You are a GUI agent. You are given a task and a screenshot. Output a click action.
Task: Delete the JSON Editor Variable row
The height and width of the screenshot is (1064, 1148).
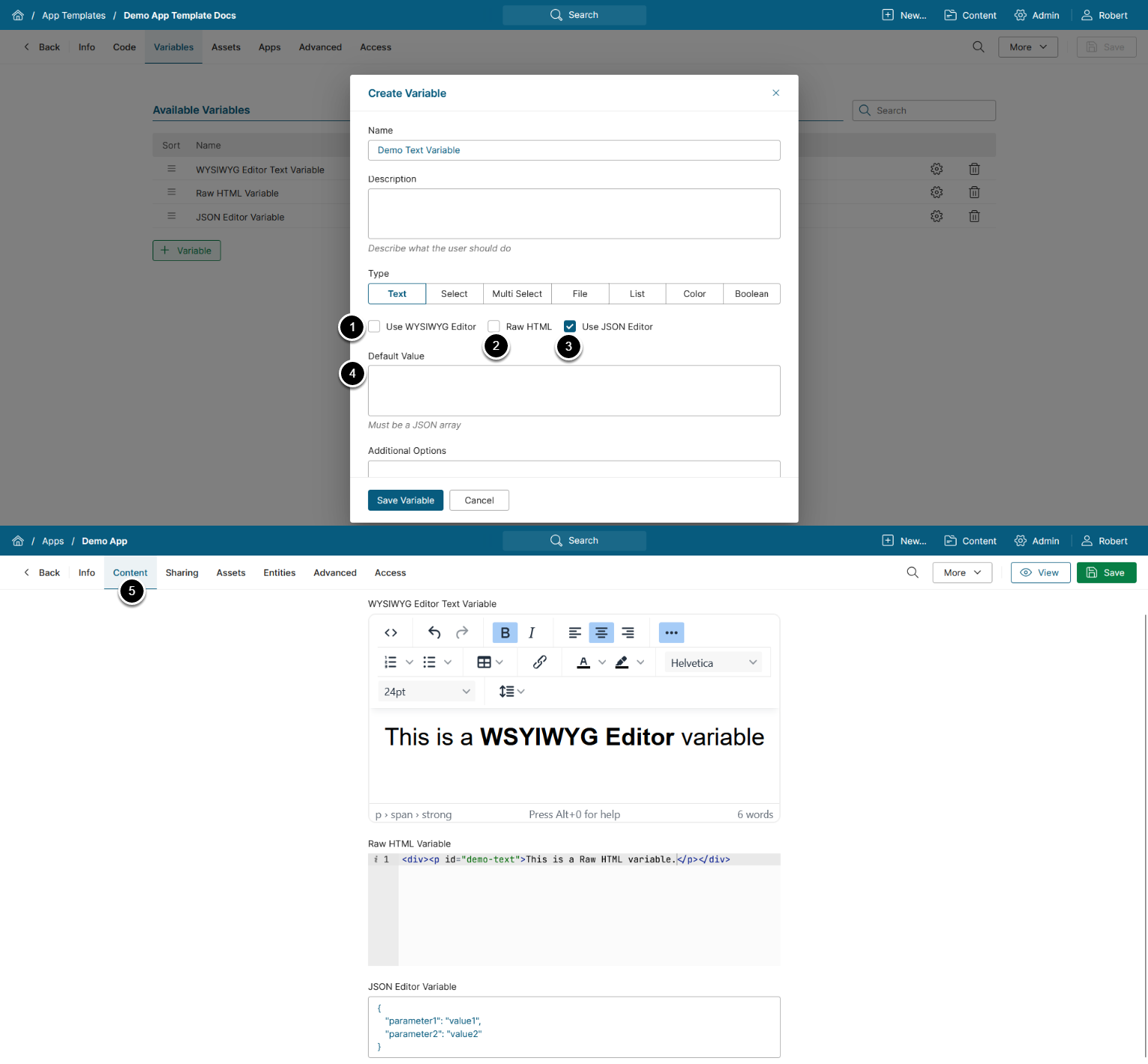click(974, 217)
